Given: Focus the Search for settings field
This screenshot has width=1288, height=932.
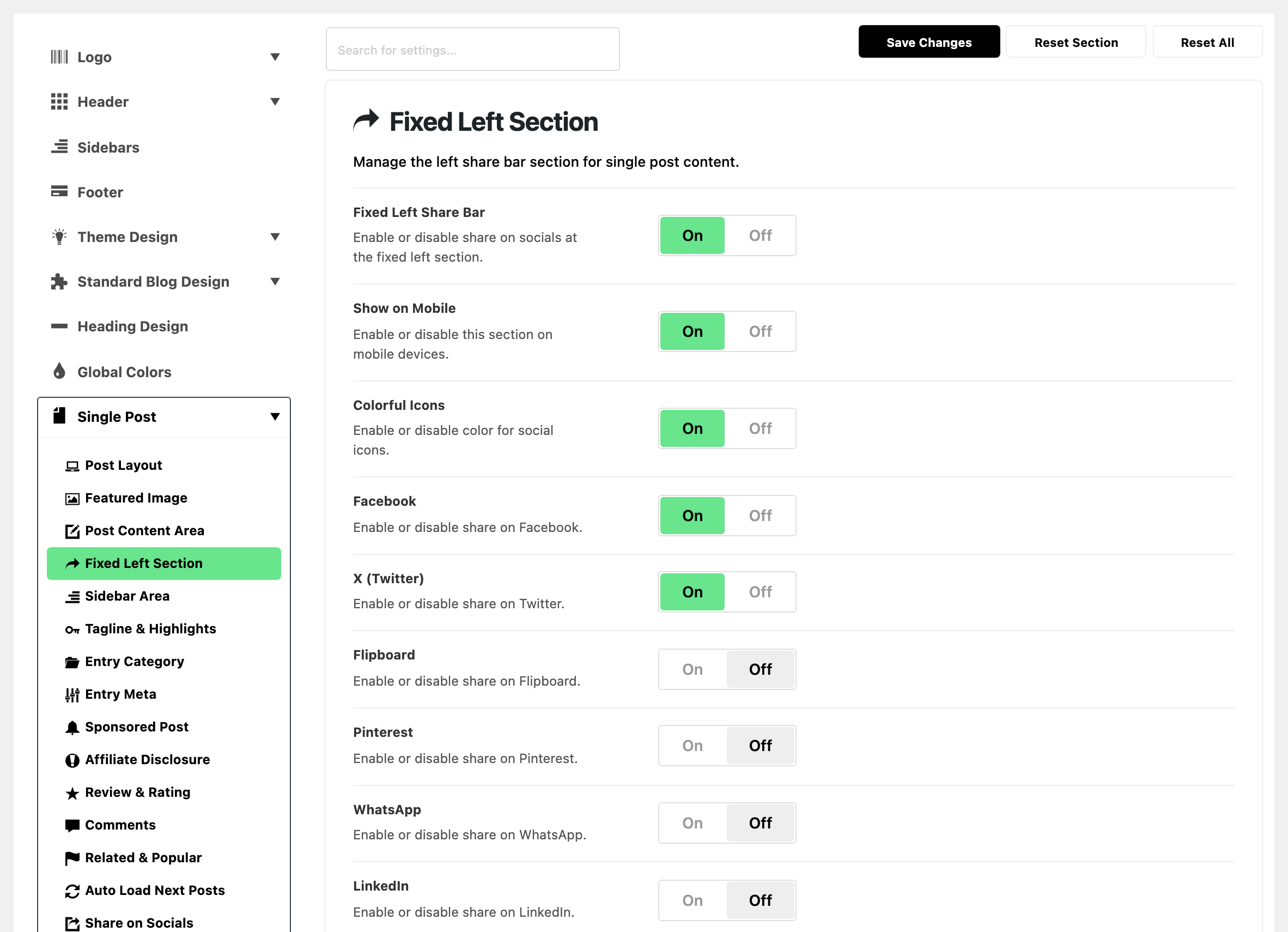Looking at the screenshot, I should (472, 50).
